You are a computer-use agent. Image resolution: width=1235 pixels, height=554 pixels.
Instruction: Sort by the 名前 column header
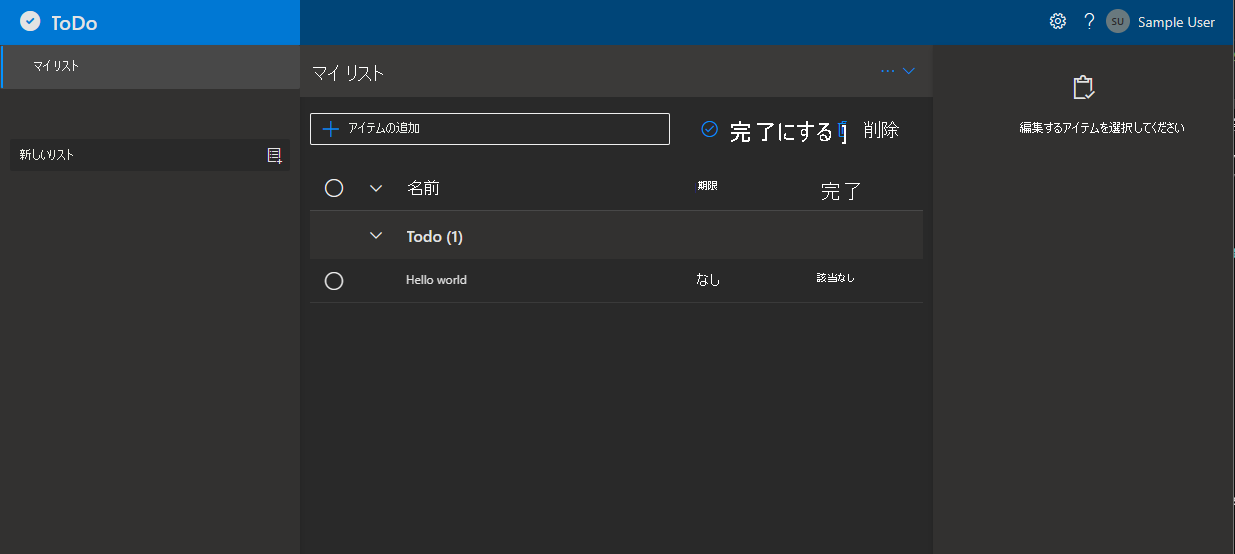pos(423,188)
